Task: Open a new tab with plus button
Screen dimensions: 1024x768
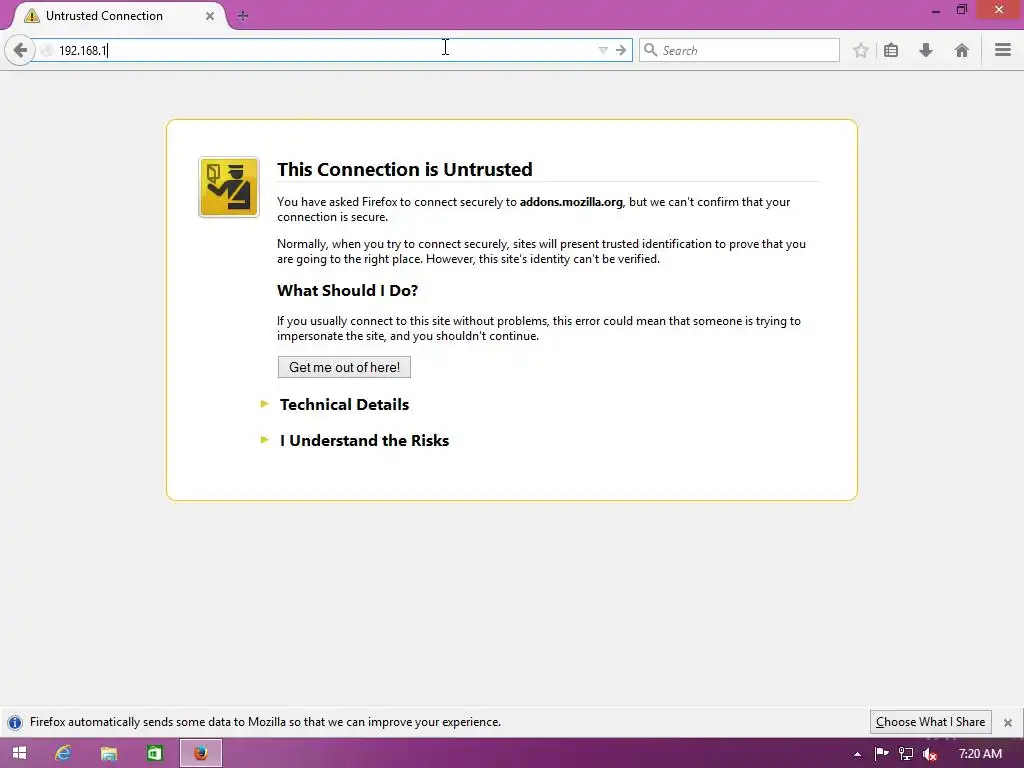Action: tap(243, 16)
